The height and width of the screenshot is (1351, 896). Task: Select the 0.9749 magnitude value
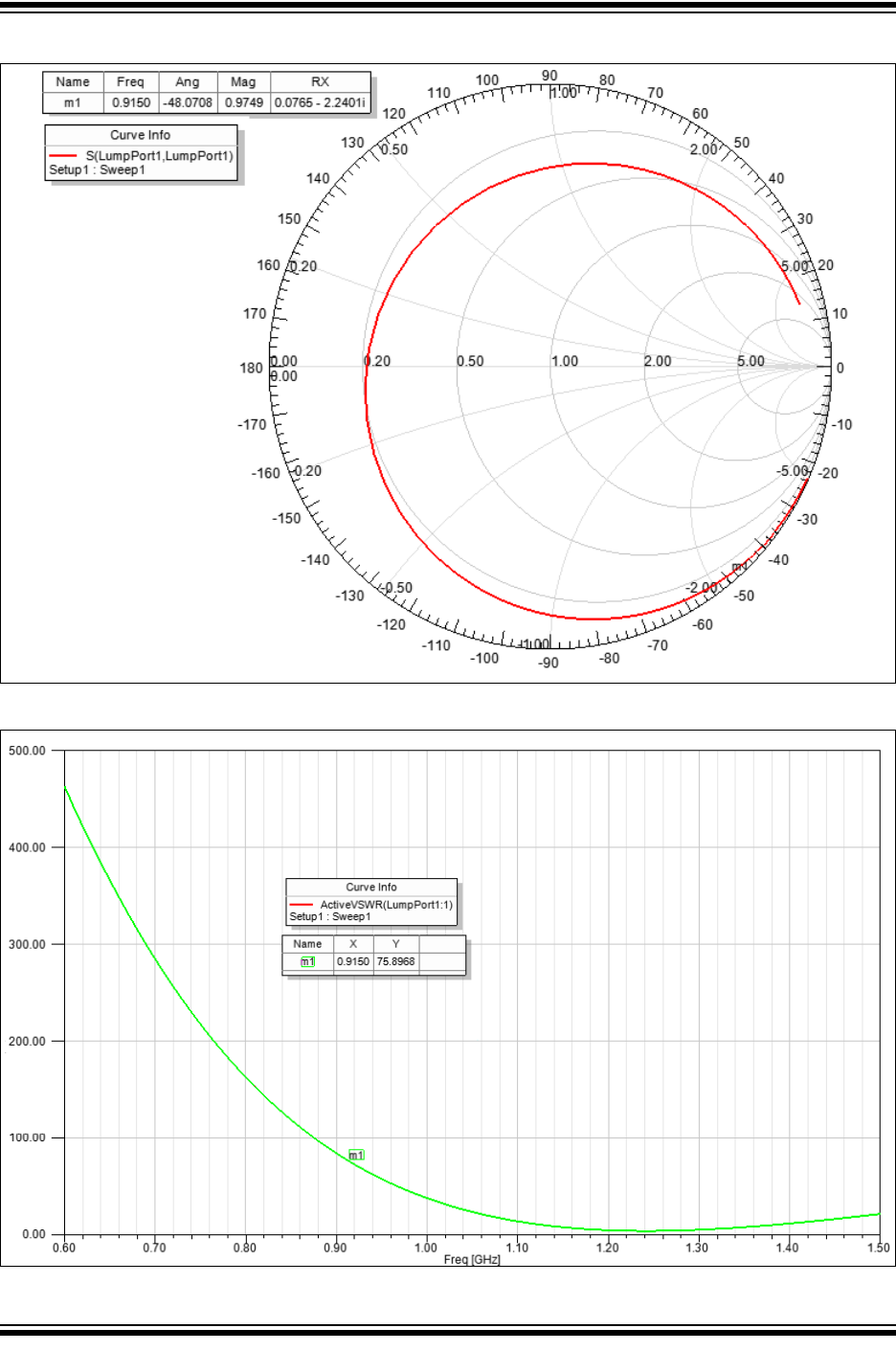pyautogui.click(x=243, y=102)
